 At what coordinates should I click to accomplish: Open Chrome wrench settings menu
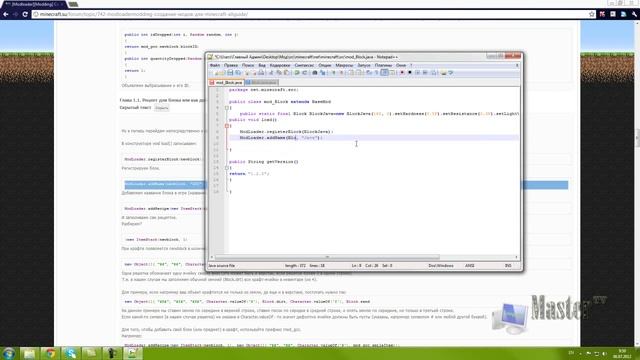tap(634, 14)
